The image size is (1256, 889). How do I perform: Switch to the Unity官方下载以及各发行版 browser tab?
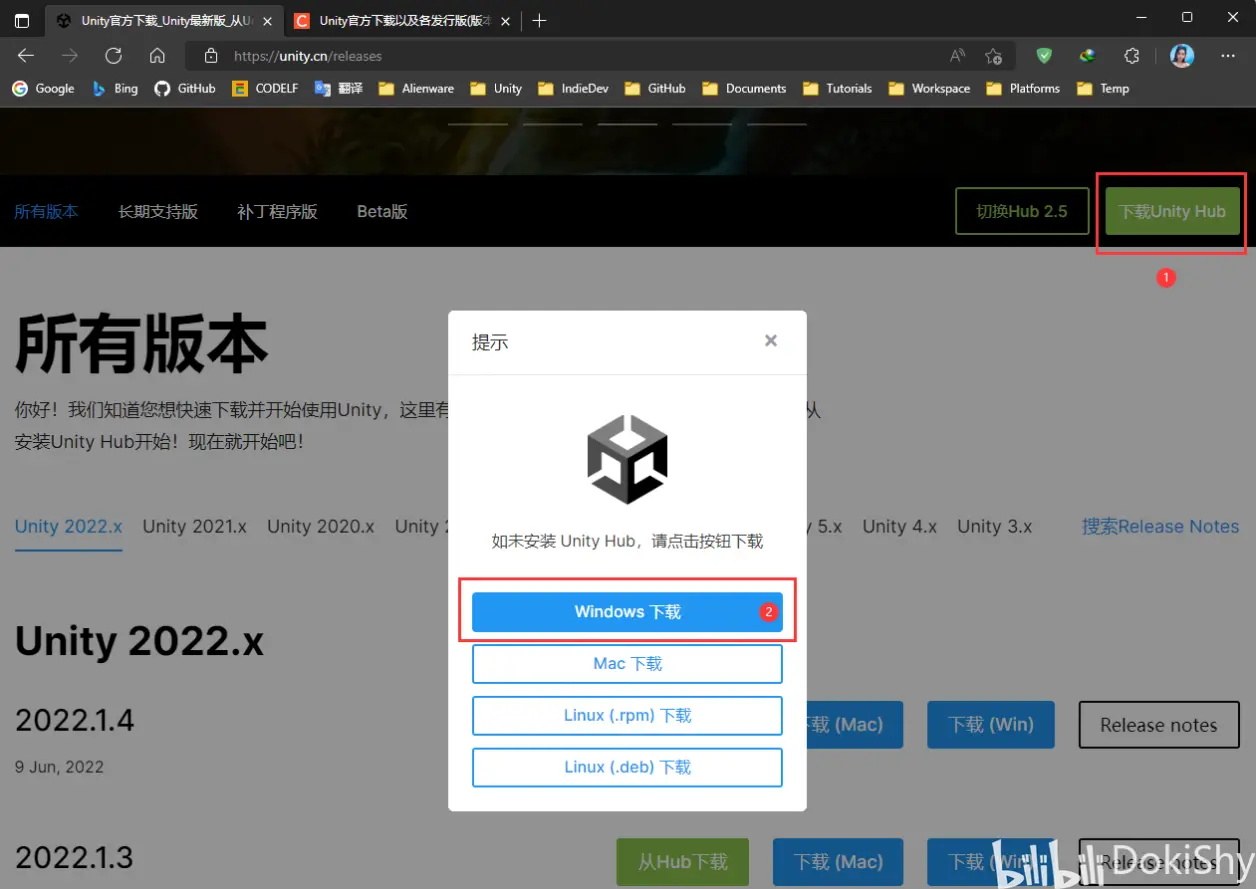coord(402,21)
